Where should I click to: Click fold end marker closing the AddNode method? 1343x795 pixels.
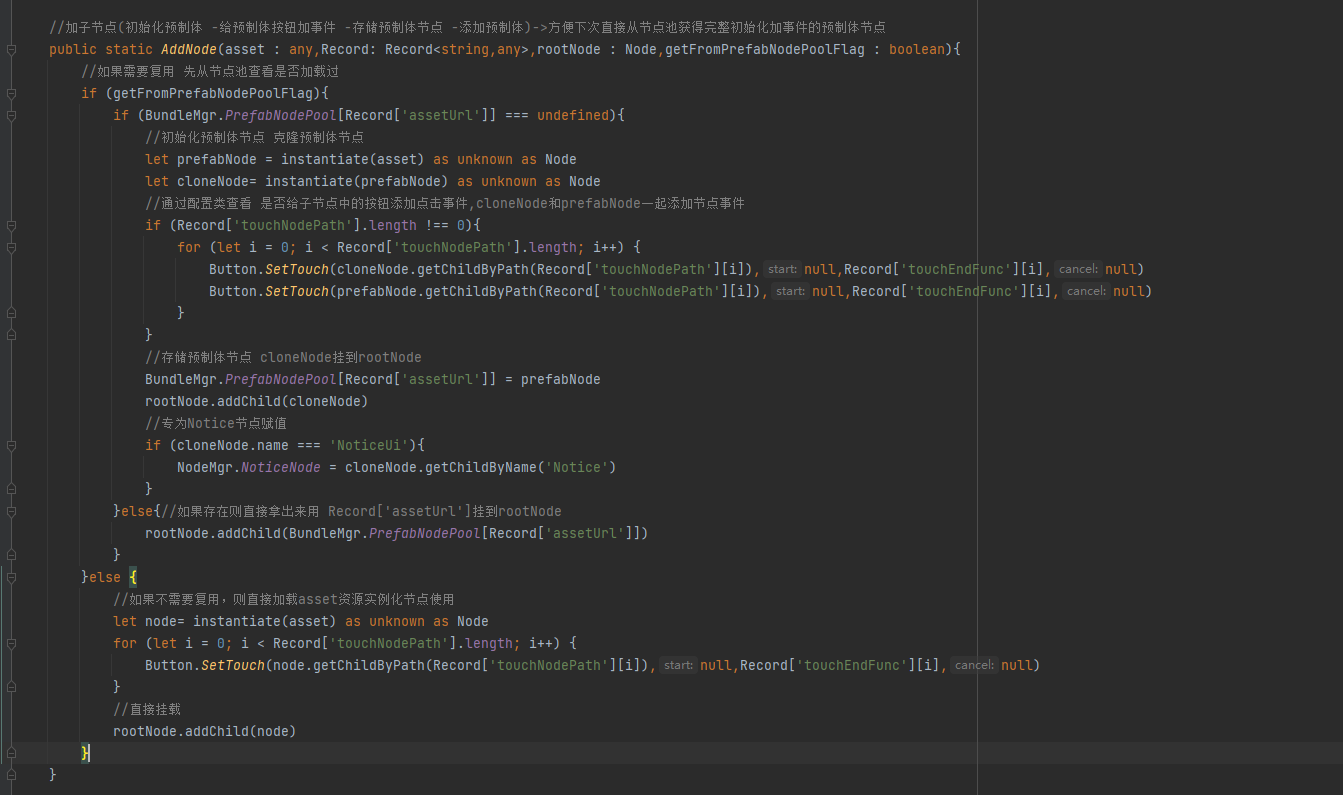click(11, 775)
